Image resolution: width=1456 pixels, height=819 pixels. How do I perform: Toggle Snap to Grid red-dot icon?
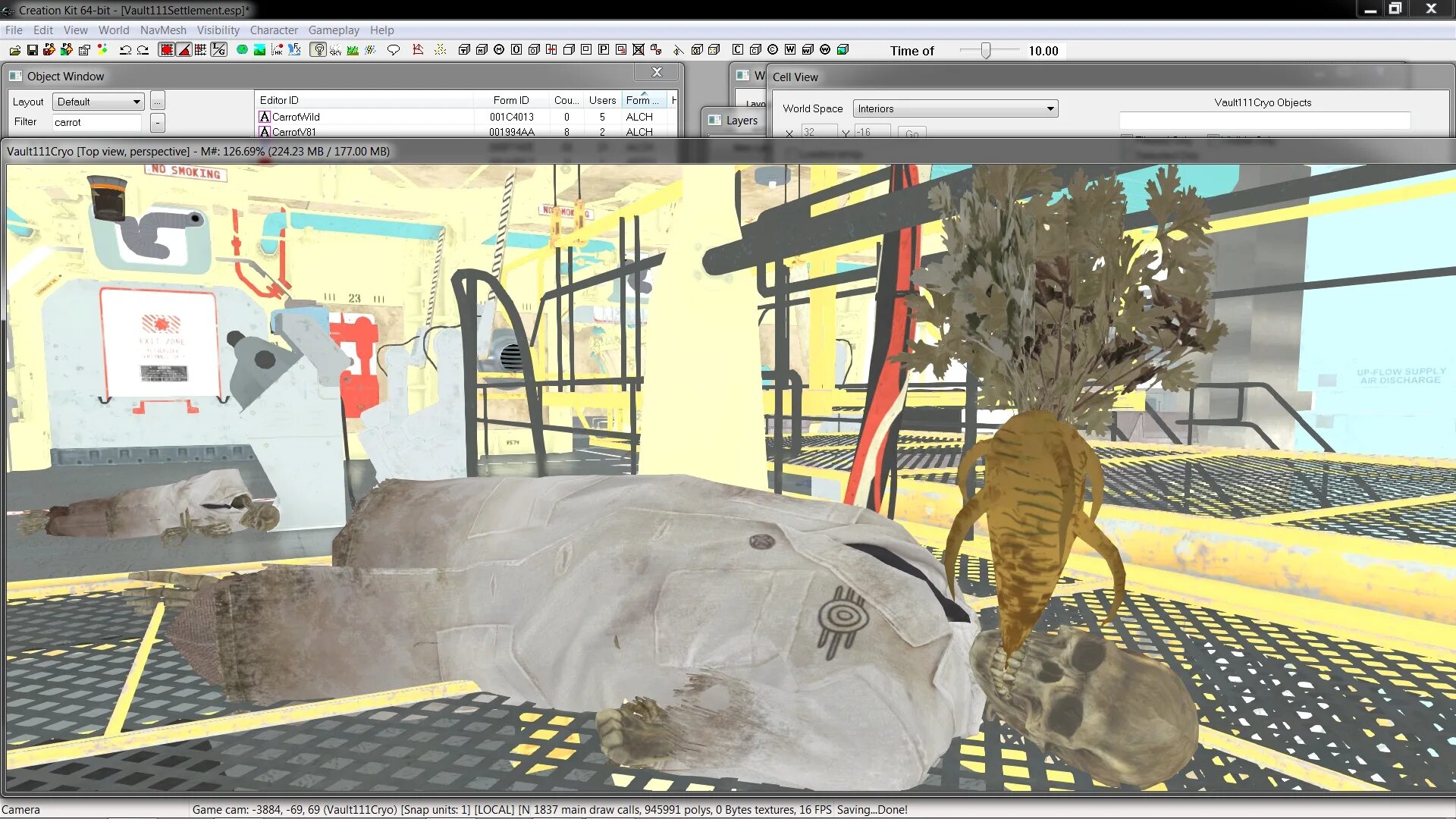click(166, 50)
